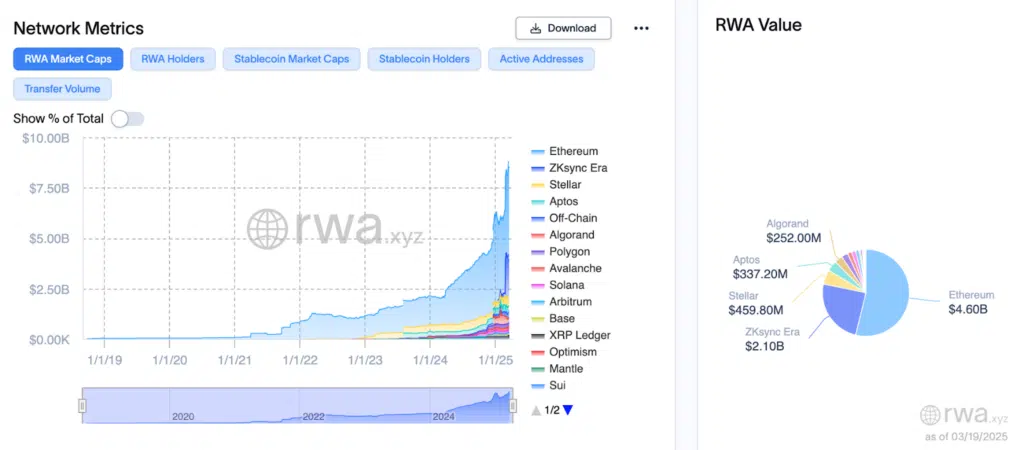The height and width of the screenshot is (450, 1024).
Task: Click the Stellar $459.80M label
Action: click(x=756, y=303)
